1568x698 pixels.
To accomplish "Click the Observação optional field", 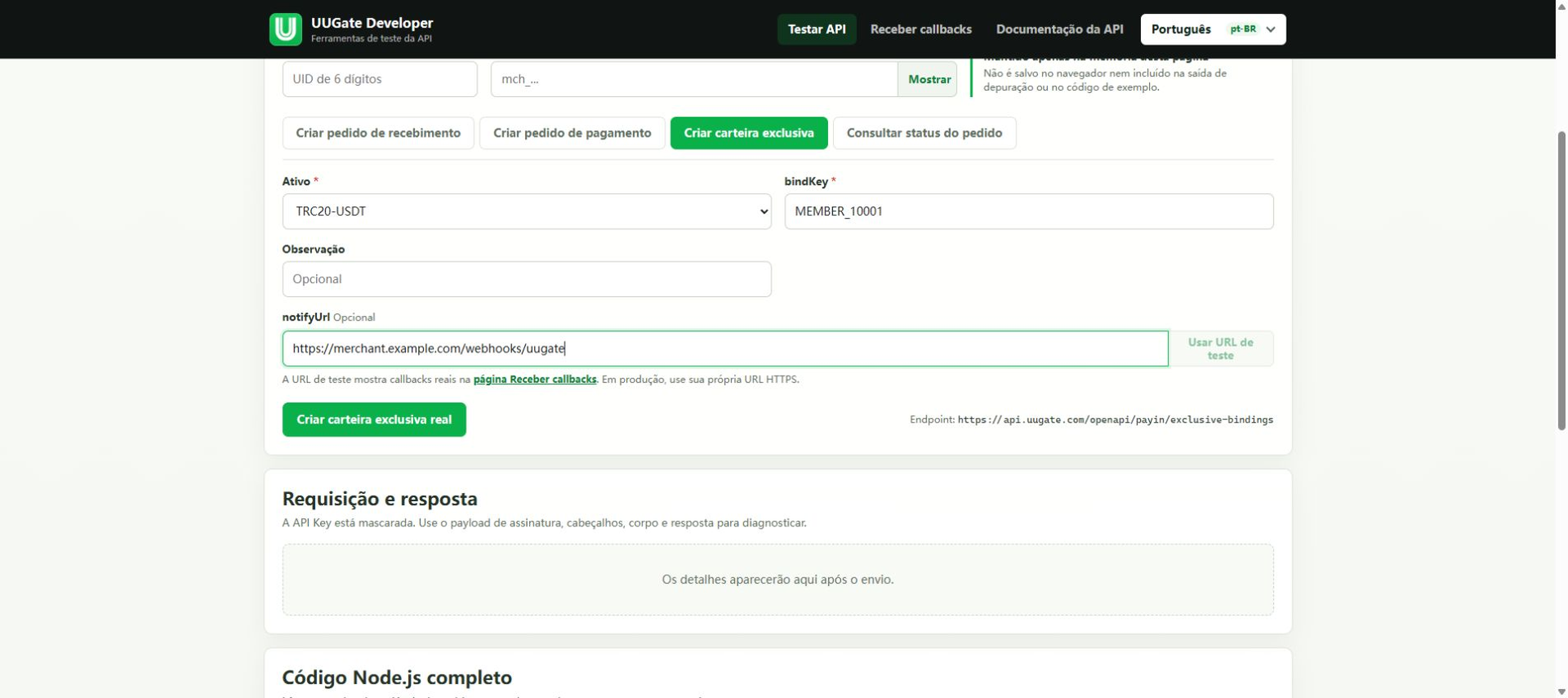I will (x=527, y=279).
